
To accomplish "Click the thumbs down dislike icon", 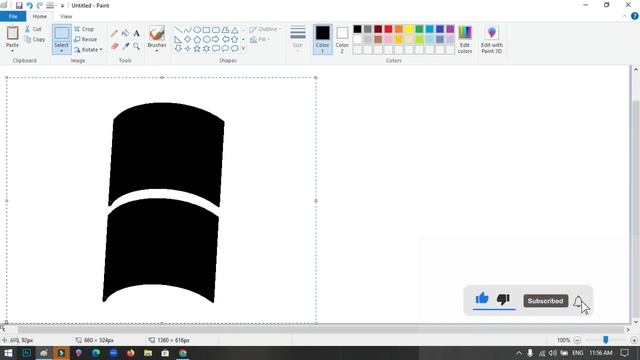I will pos(503,299).
